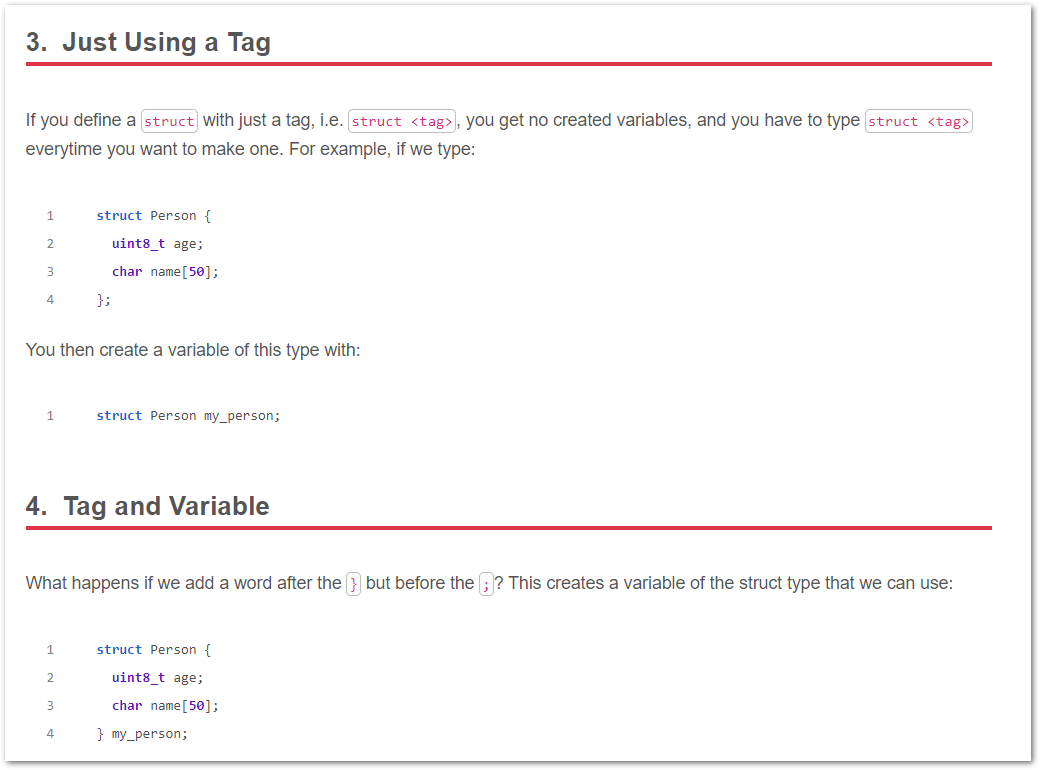This screenshot has height=770, width=1040.
Task: Click "char name[50];" in the Tag and Variable code block
Action: 165,706
